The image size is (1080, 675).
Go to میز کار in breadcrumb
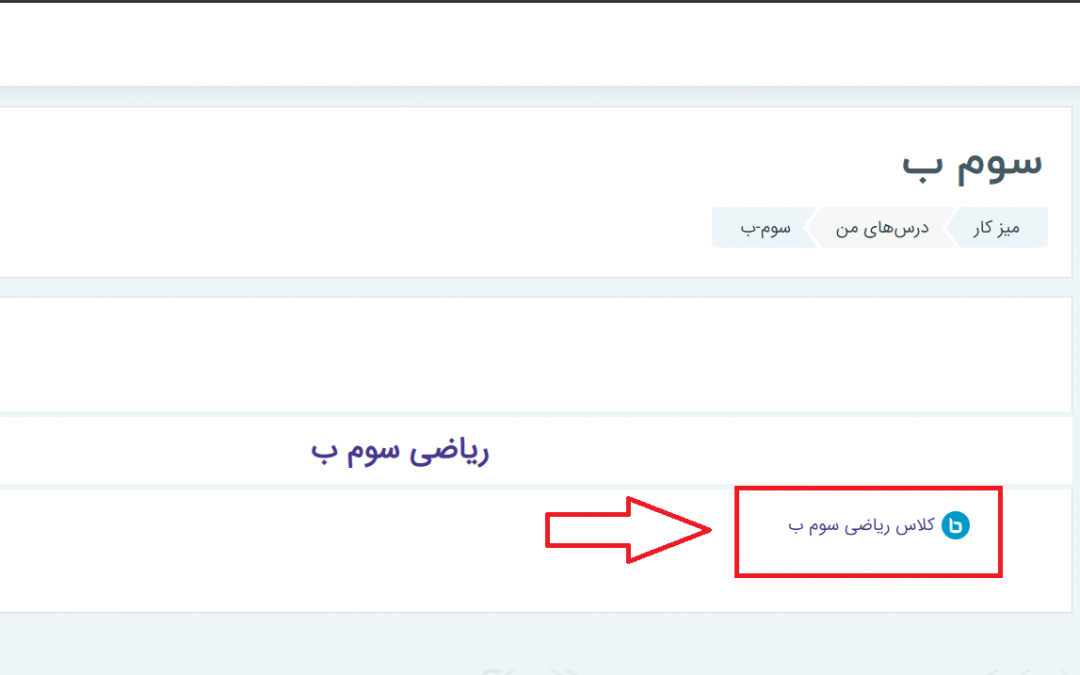click(997, 228)
